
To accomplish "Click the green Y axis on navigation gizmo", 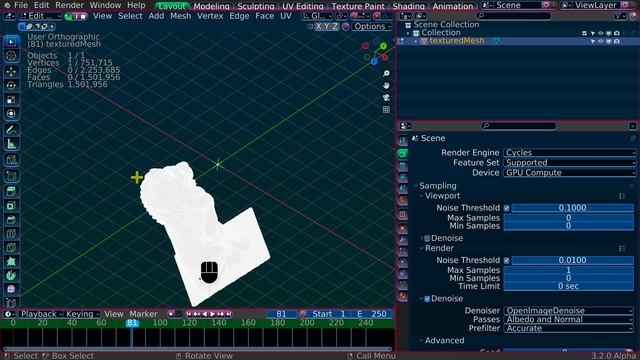I will 383,46.
